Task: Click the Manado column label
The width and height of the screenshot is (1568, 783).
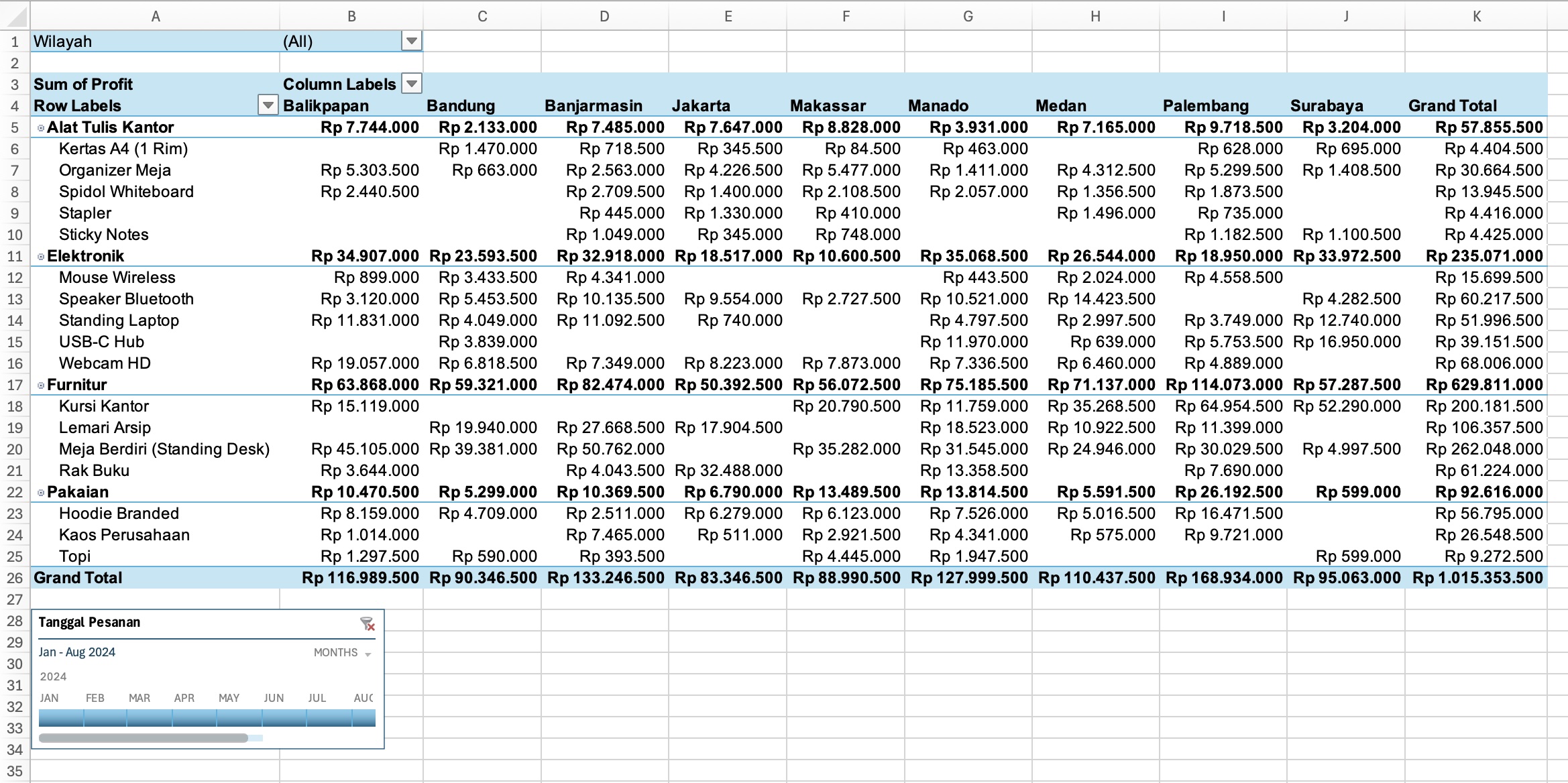Action: click(938, 106)
